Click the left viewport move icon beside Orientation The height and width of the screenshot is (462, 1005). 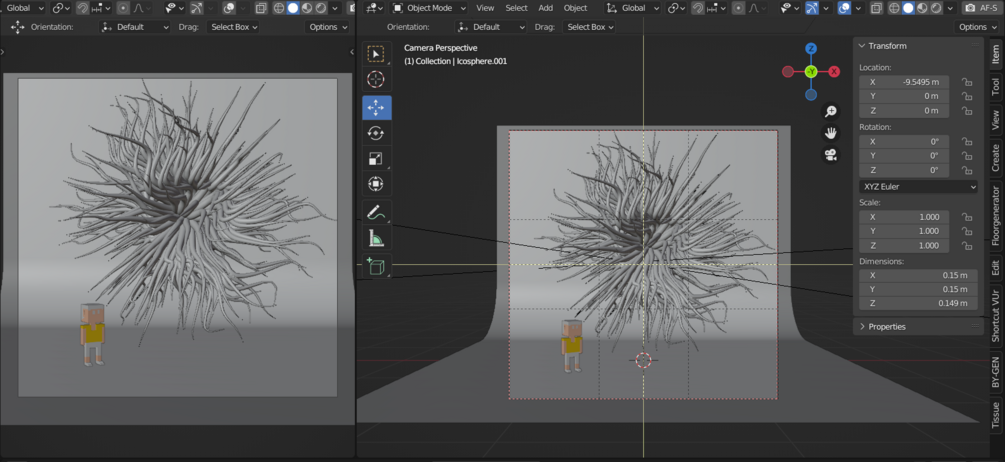click(x=17, y=27)
